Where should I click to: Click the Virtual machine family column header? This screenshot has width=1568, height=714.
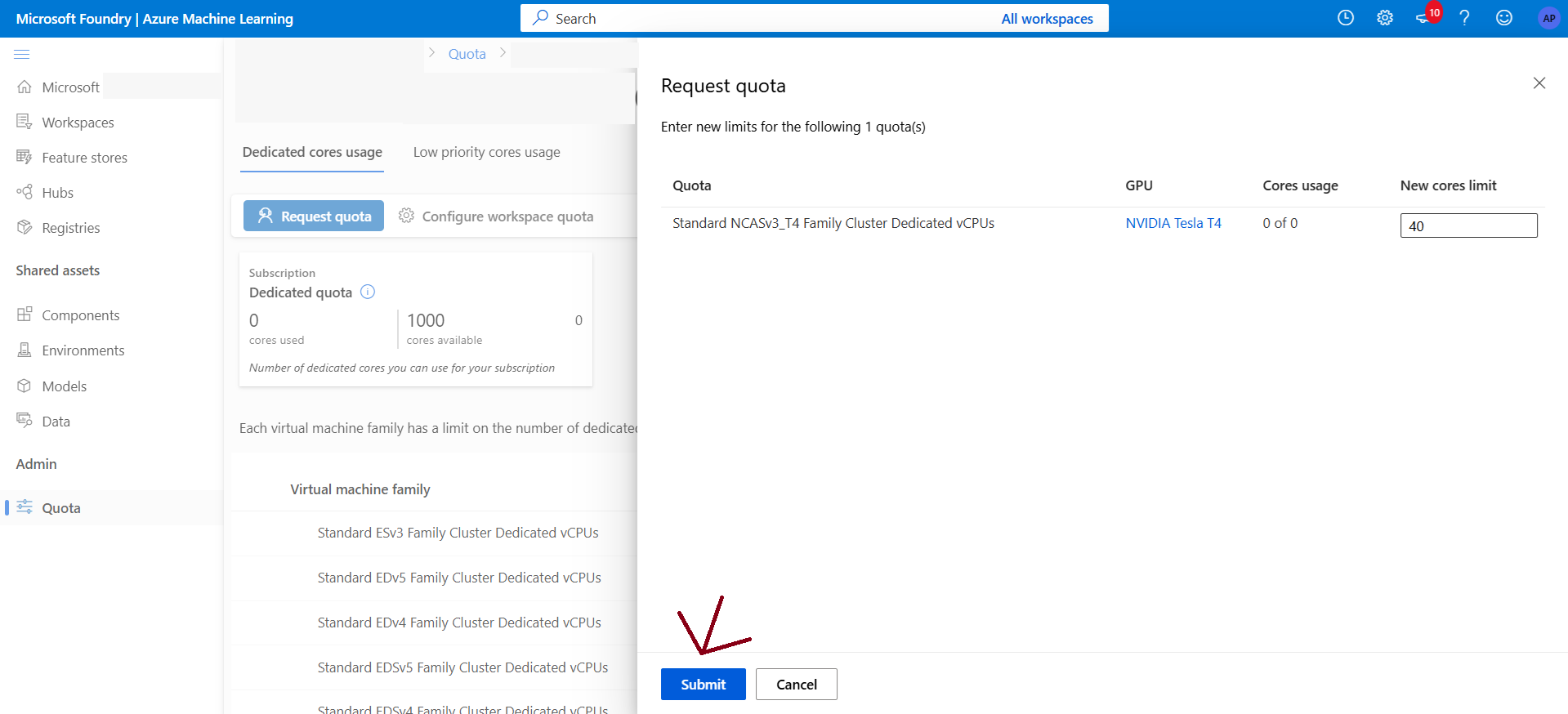click(360, 489)
